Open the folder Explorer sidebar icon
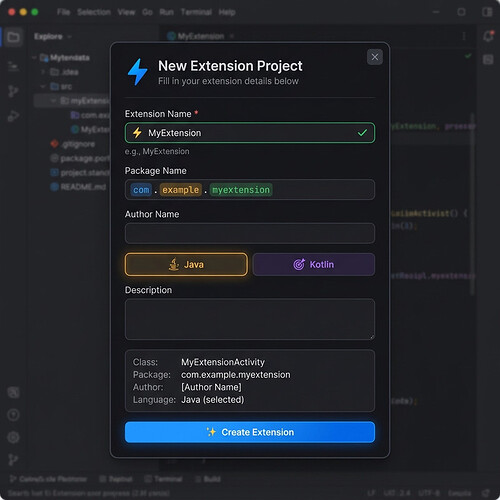 pyautogui.click(x=13, y=37)
